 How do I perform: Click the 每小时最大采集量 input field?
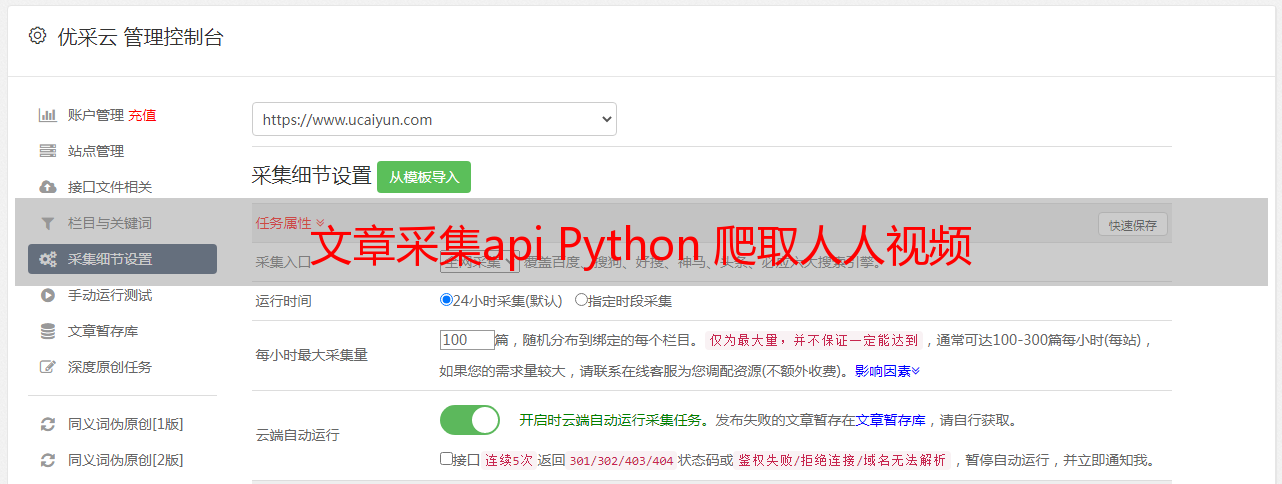click(x=467, y=340)
